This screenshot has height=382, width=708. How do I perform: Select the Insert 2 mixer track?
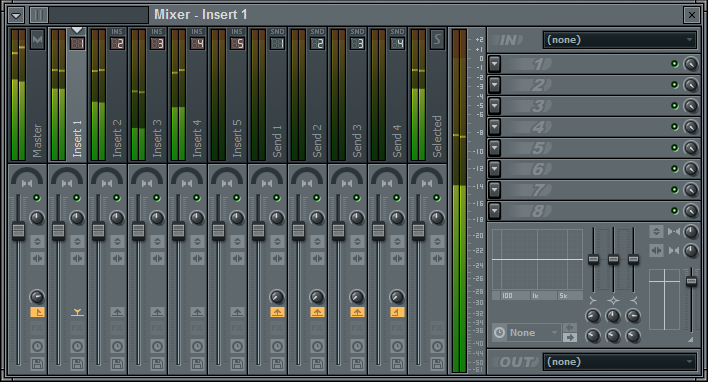[x=107, y=95]
